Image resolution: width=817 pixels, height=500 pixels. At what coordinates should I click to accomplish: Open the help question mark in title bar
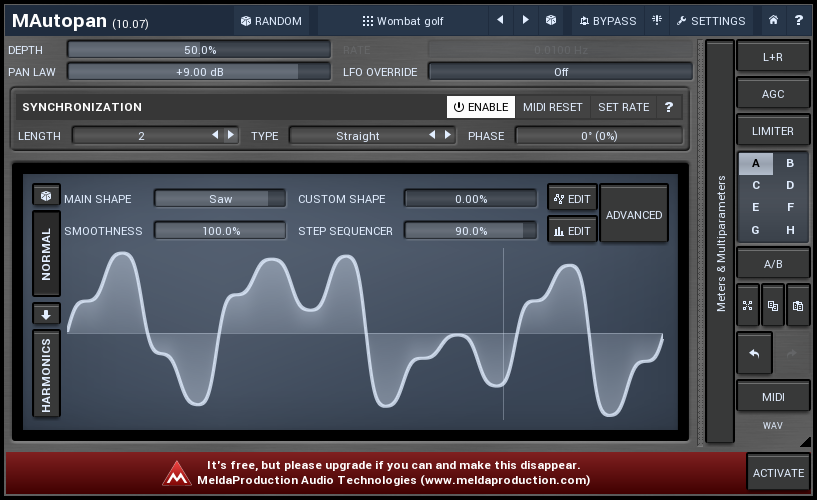point(798,20)
